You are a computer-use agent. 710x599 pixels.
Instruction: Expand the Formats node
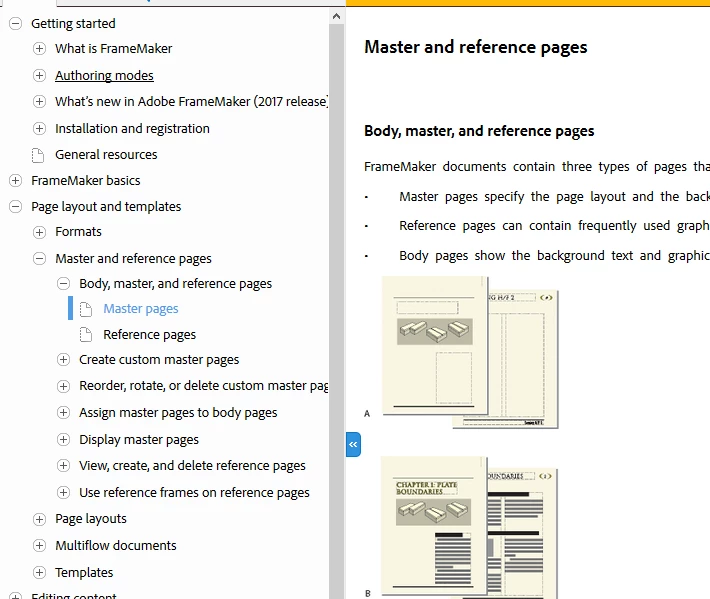[x=39, y=232]
